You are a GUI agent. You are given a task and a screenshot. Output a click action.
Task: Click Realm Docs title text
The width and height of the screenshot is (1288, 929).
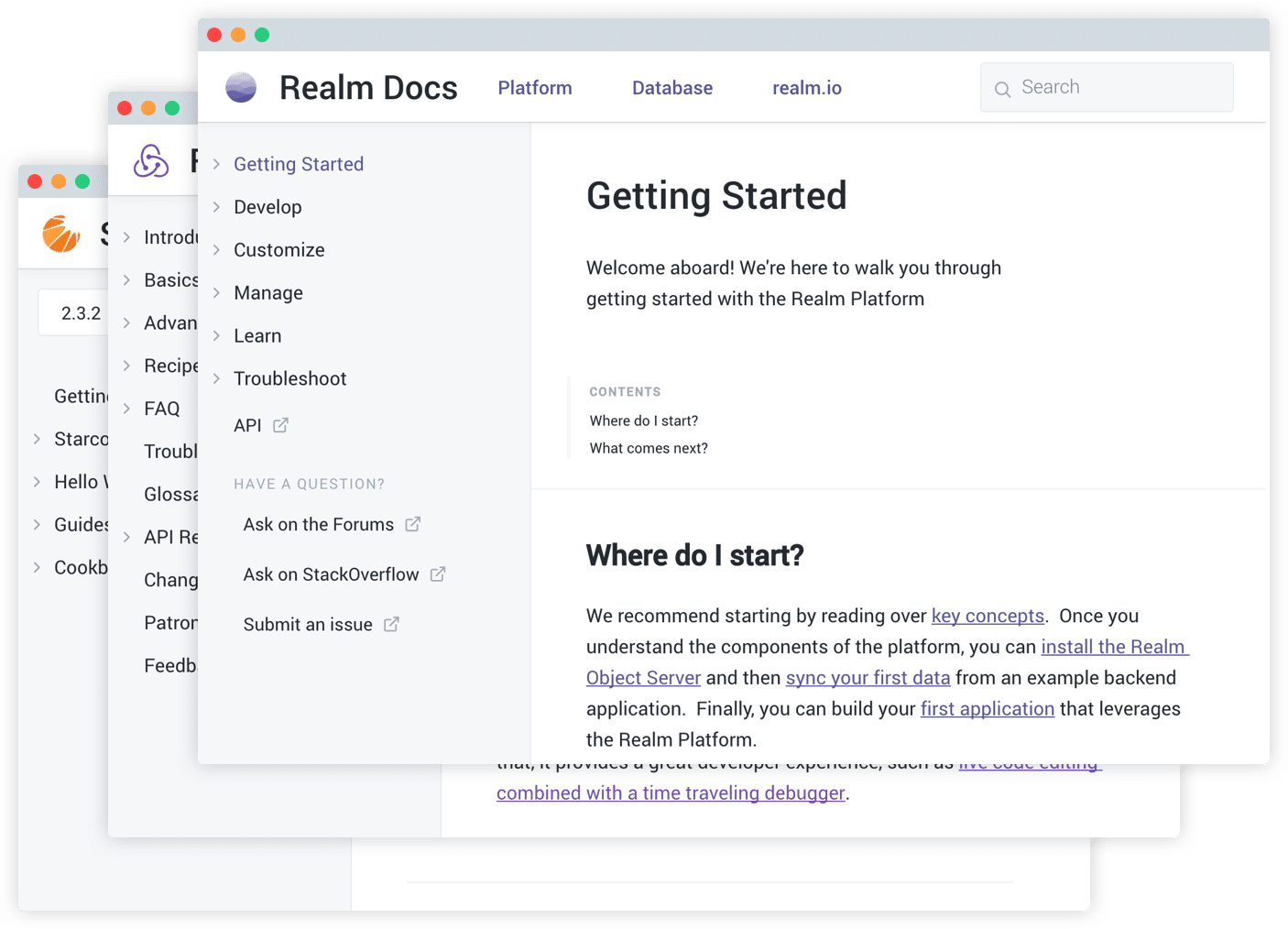368,88
